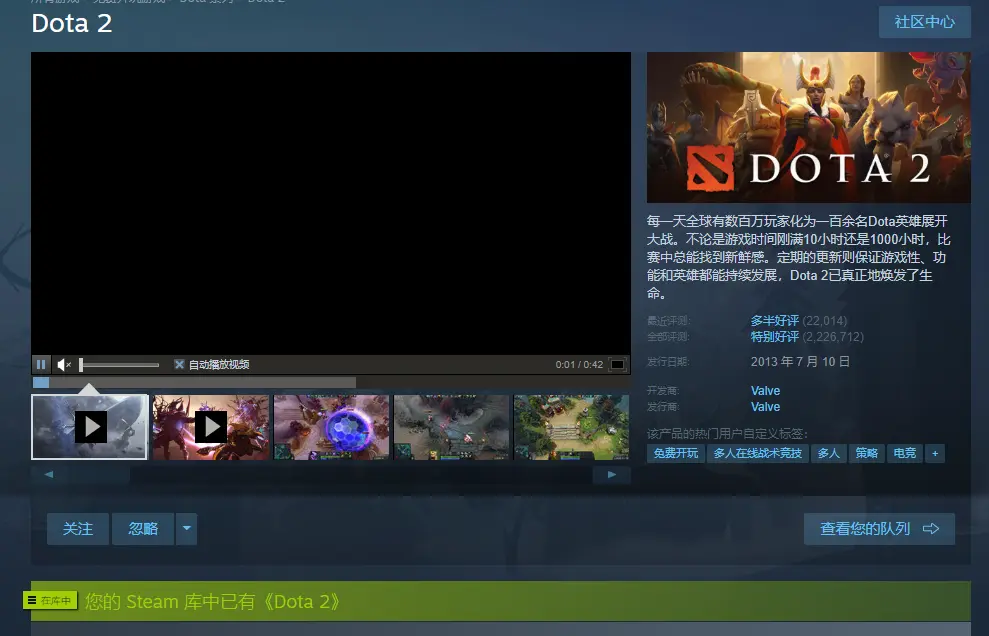Open the 社区中心 community hub
The width and height of the screenshot is (989, 636).
925,22
